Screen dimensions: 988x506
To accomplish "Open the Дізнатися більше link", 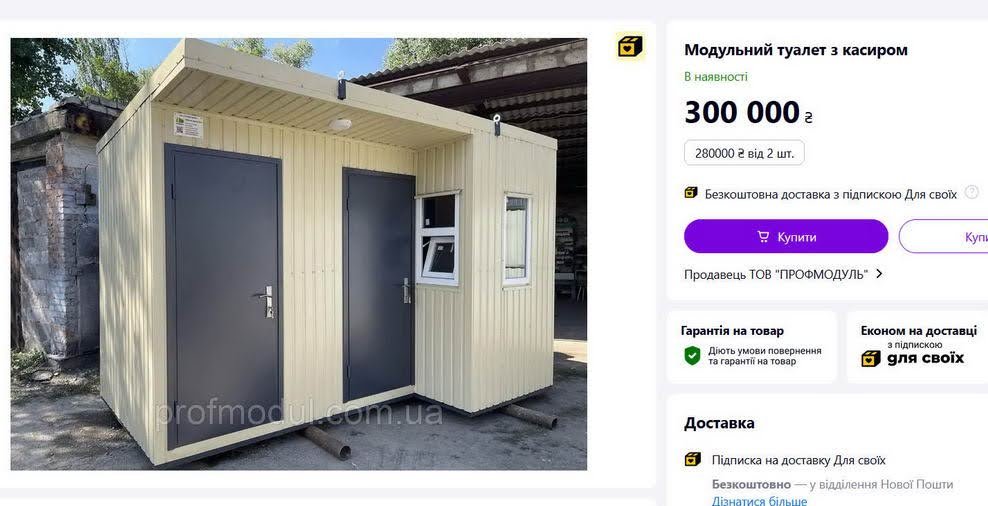I will [x=759, y=502].
